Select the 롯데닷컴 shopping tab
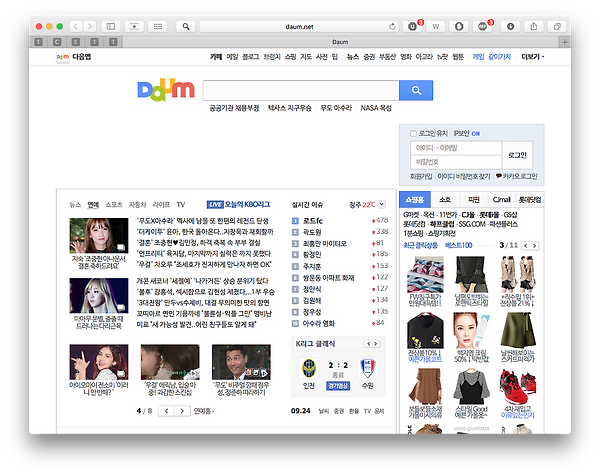The image size is (600, 475). click(x=530, y=200)
